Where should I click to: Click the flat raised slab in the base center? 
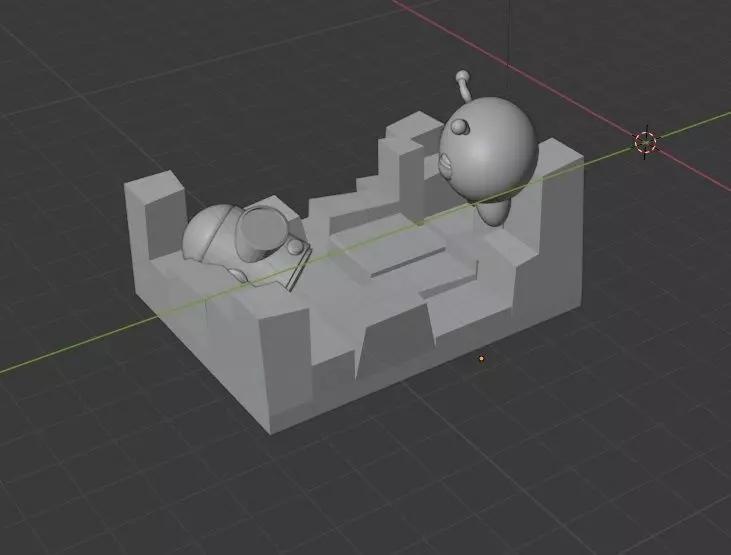click(x=389, y=247)
